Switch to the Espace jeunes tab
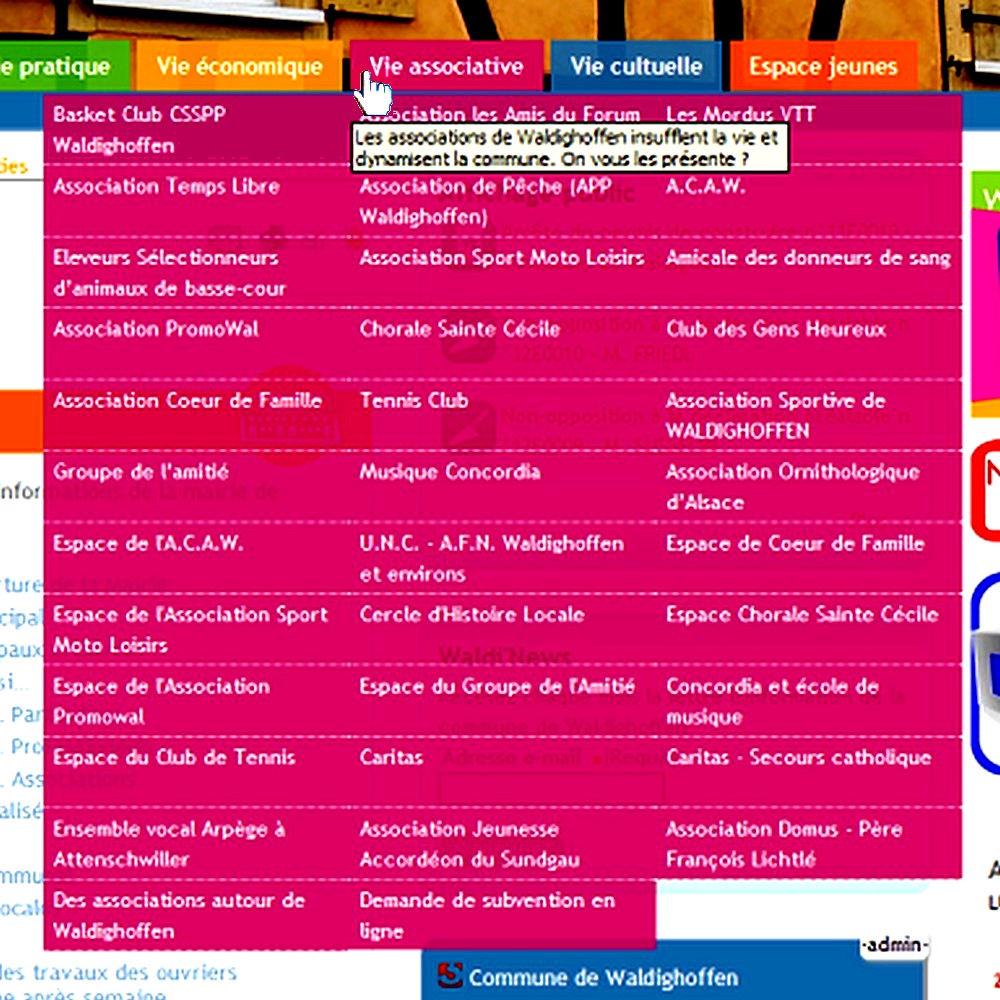This screenshot has width=1000, height=1000. (x=823, y=67)
